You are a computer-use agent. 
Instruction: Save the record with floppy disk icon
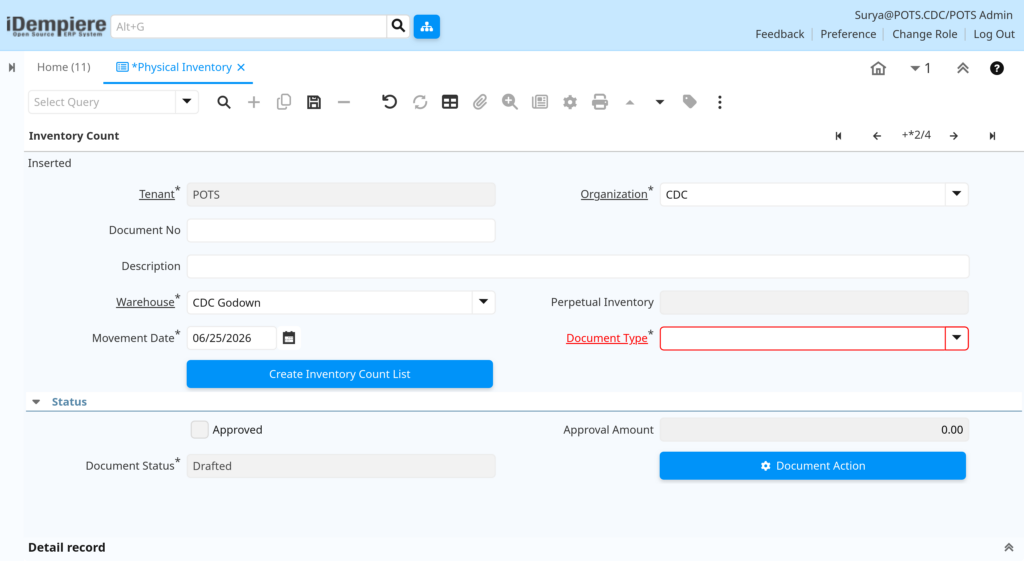(313, 102)
